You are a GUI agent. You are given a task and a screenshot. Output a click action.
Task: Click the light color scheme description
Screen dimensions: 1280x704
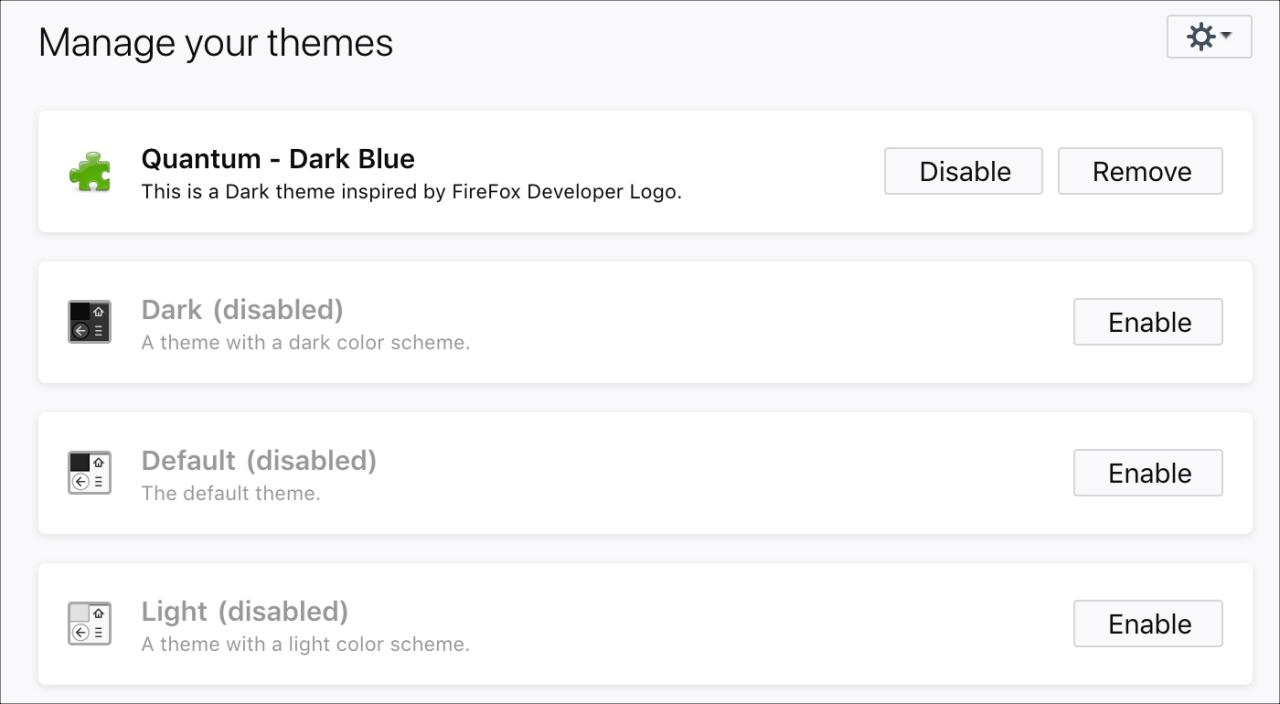pos(305,644)
